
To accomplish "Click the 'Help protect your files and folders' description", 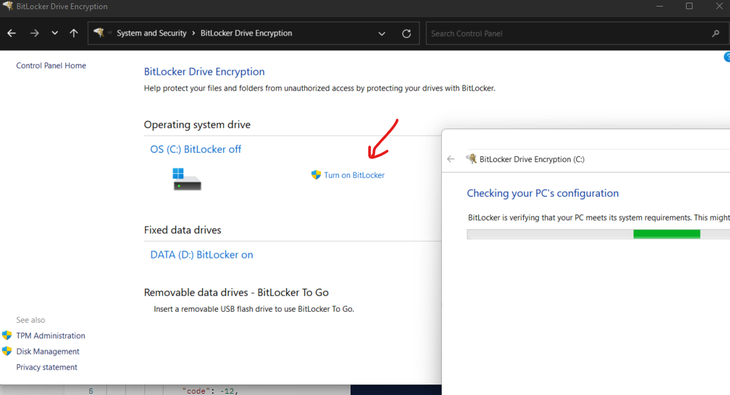I will [x=319, y=88].
